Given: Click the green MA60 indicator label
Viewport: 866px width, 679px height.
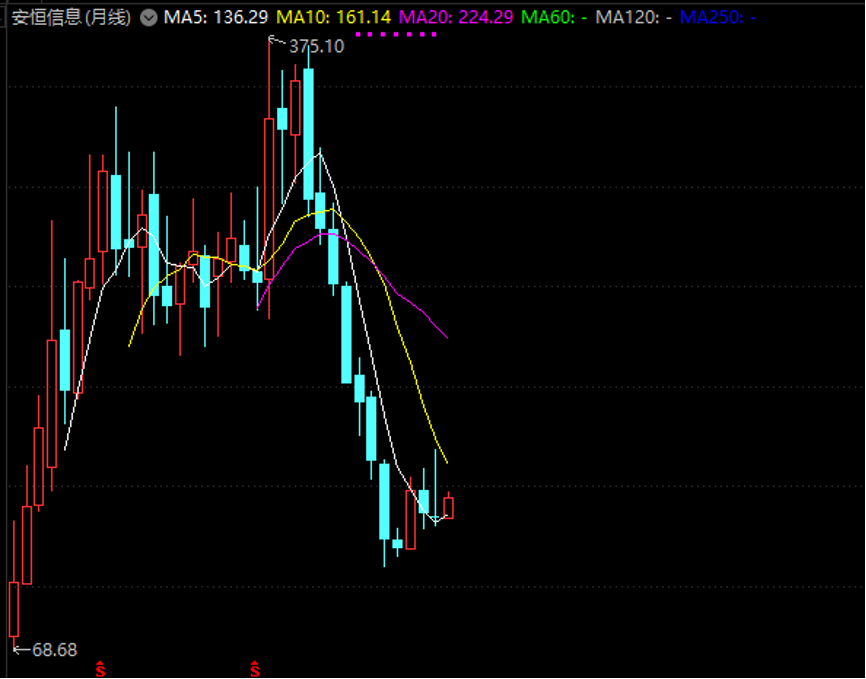Looking at the screenshot, I should [554, 17].
